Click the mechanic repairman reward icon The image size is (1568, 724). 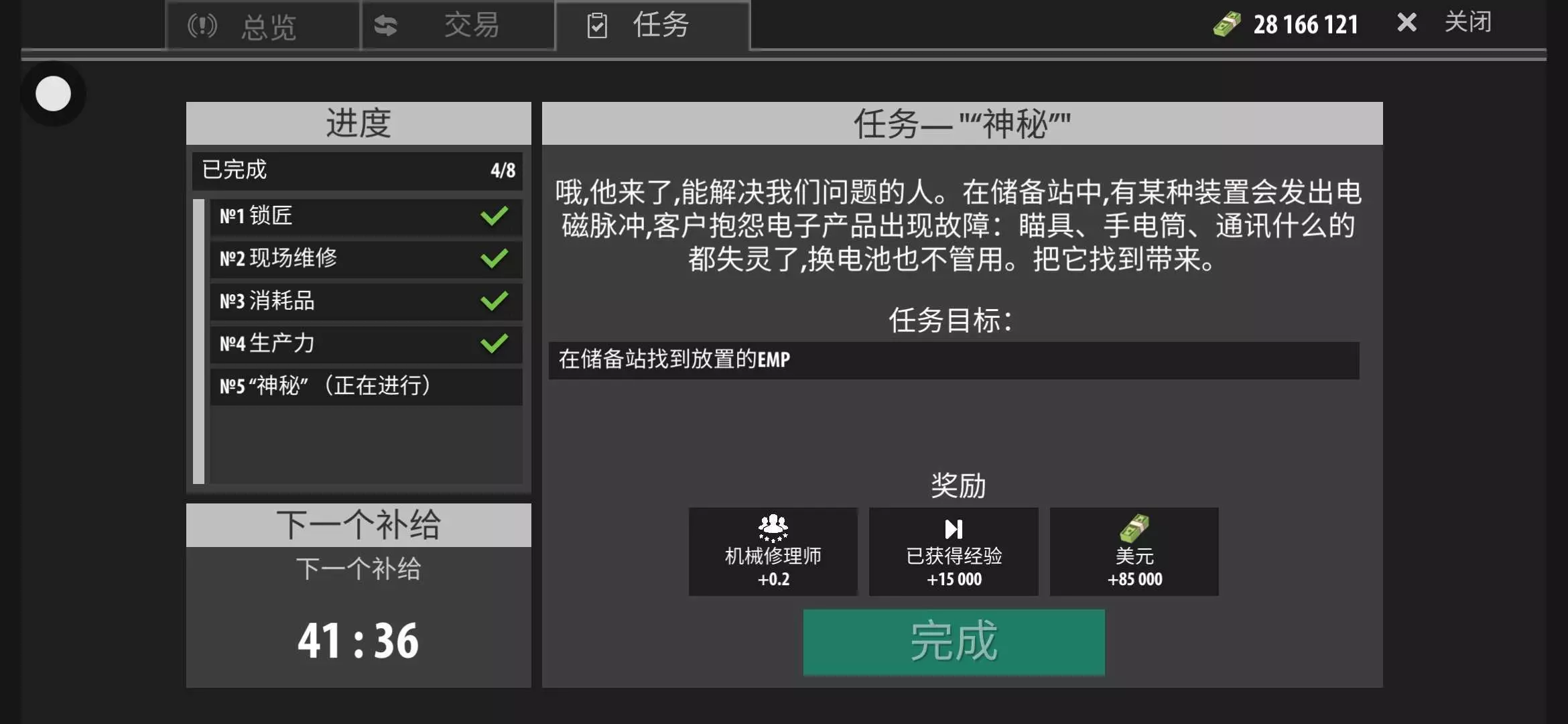(773, 528)
